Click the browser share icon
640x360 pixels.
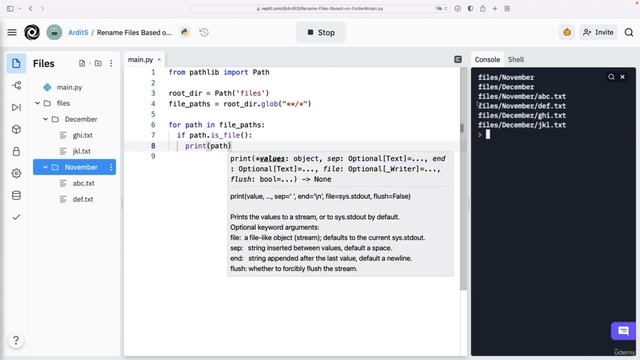(x=483, y=8)
